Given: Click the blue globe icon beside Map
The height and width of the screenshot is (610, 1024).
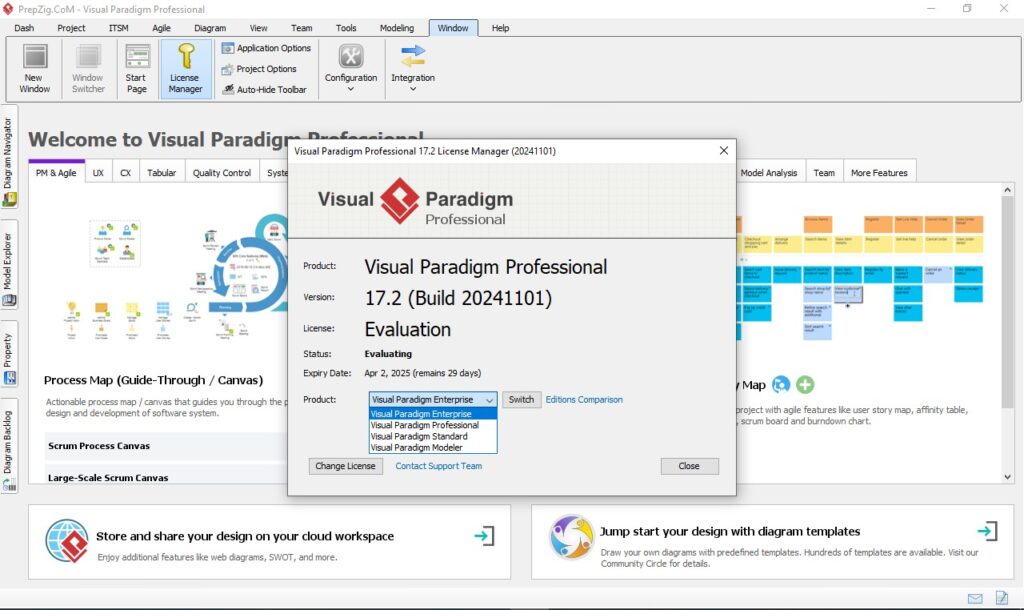Looking at the screenshot, I should (781, 385).
